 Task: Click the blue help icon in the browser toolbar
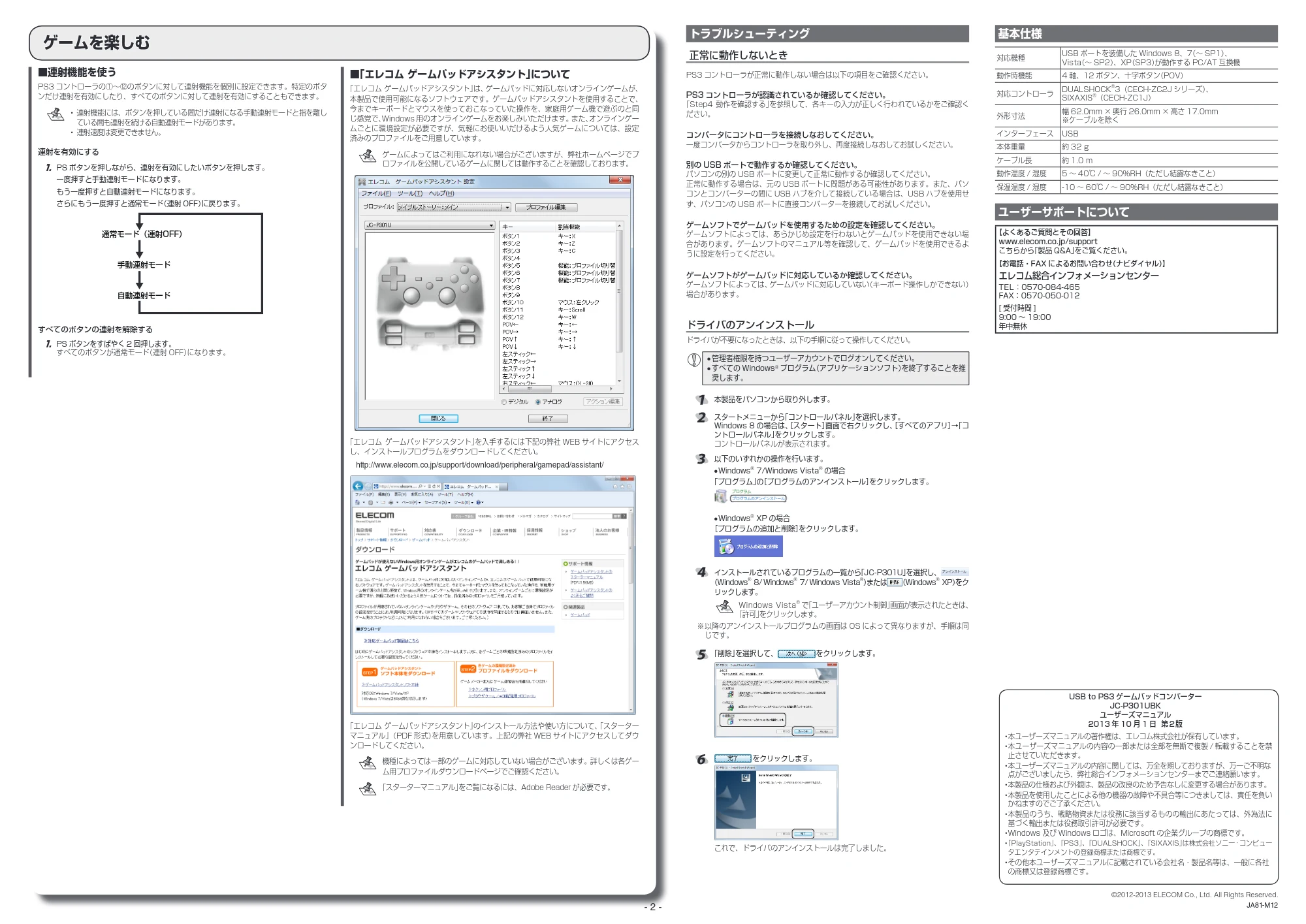(479, 502)
